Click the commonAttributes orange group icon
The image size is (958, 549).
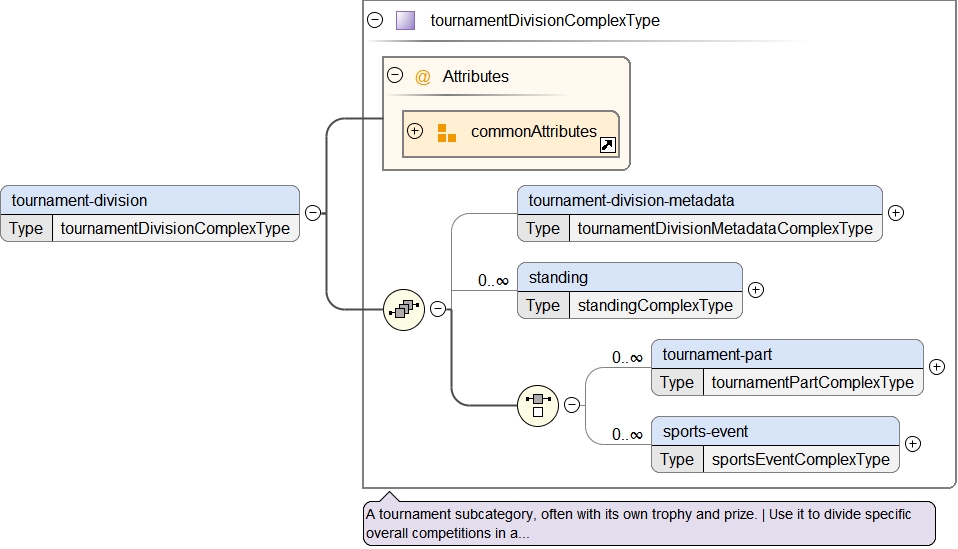click(x=446, y=132)
